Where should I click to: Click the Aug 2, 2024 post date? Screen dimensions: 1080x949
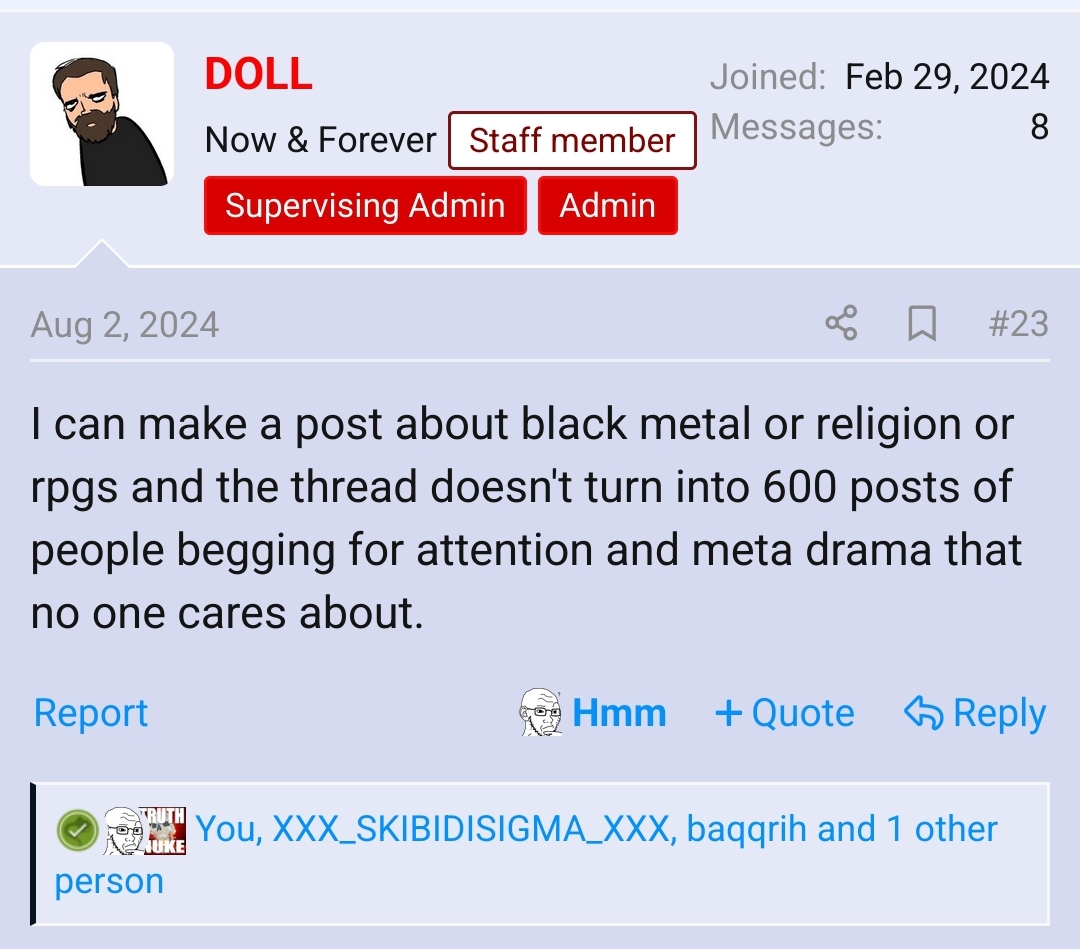[125, 324]
